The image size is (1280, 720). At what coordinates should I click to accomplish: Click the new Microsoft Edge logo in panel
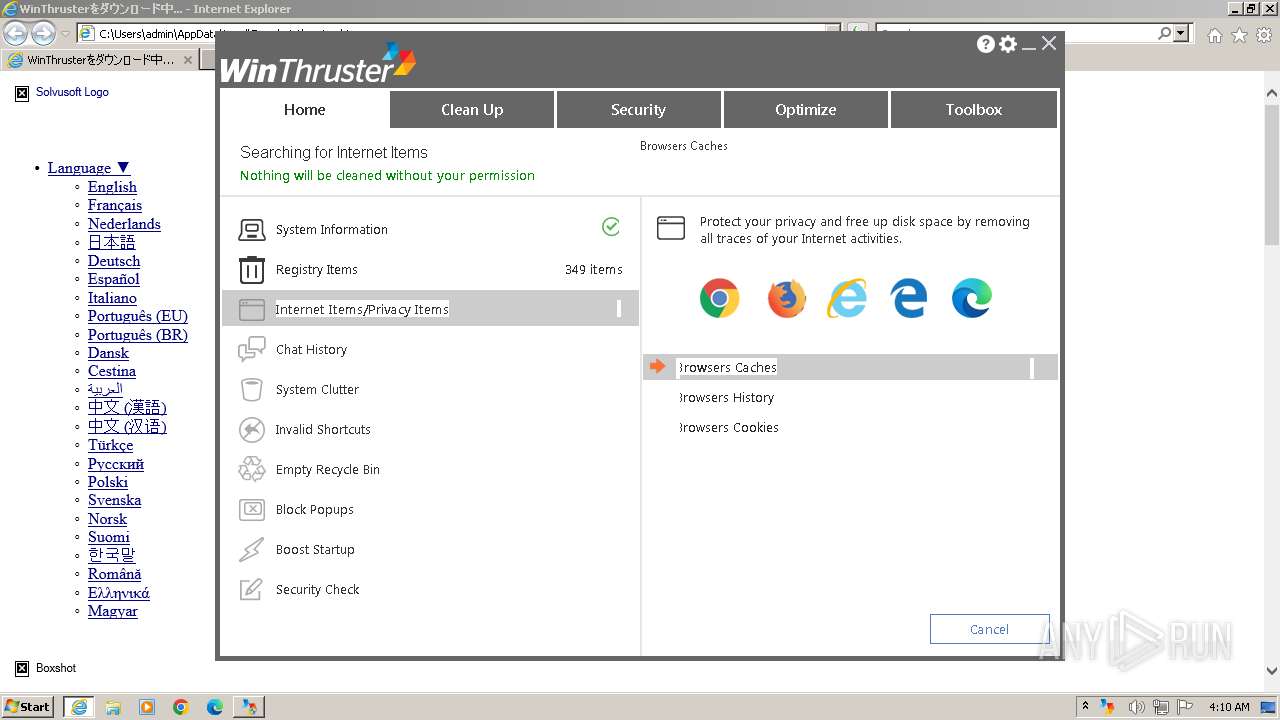pos(971,298)
